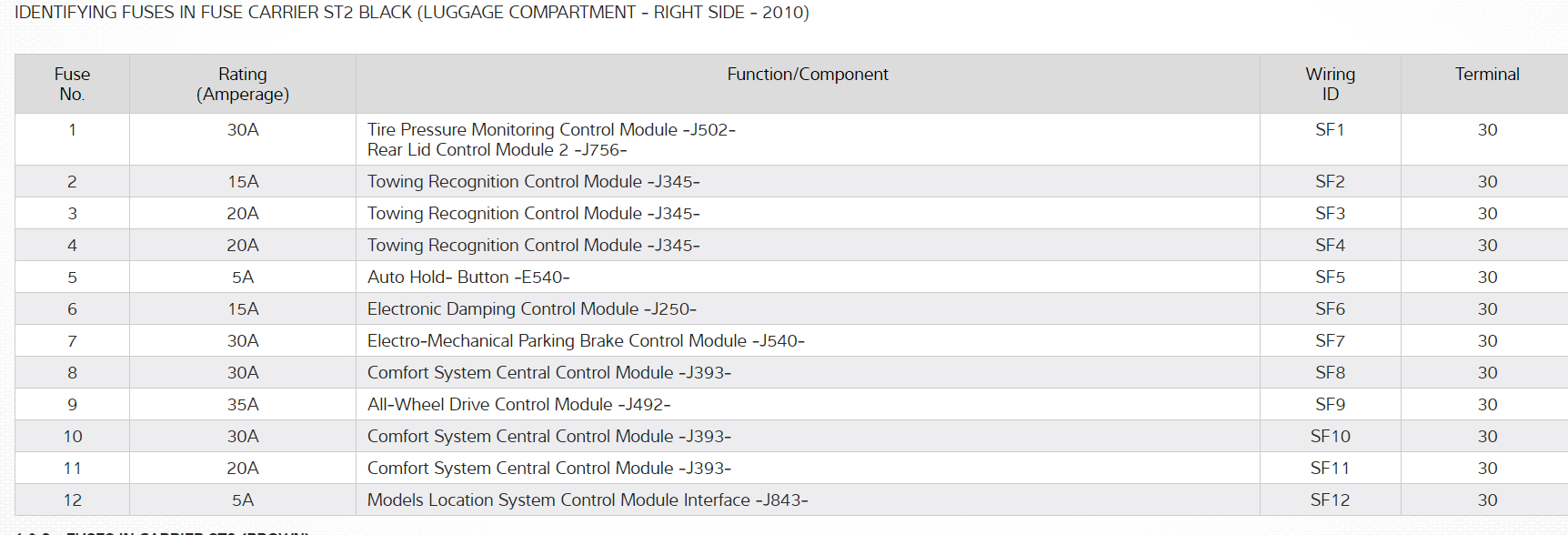
Task: Click wiring ID SF7
Action: 1330,341
